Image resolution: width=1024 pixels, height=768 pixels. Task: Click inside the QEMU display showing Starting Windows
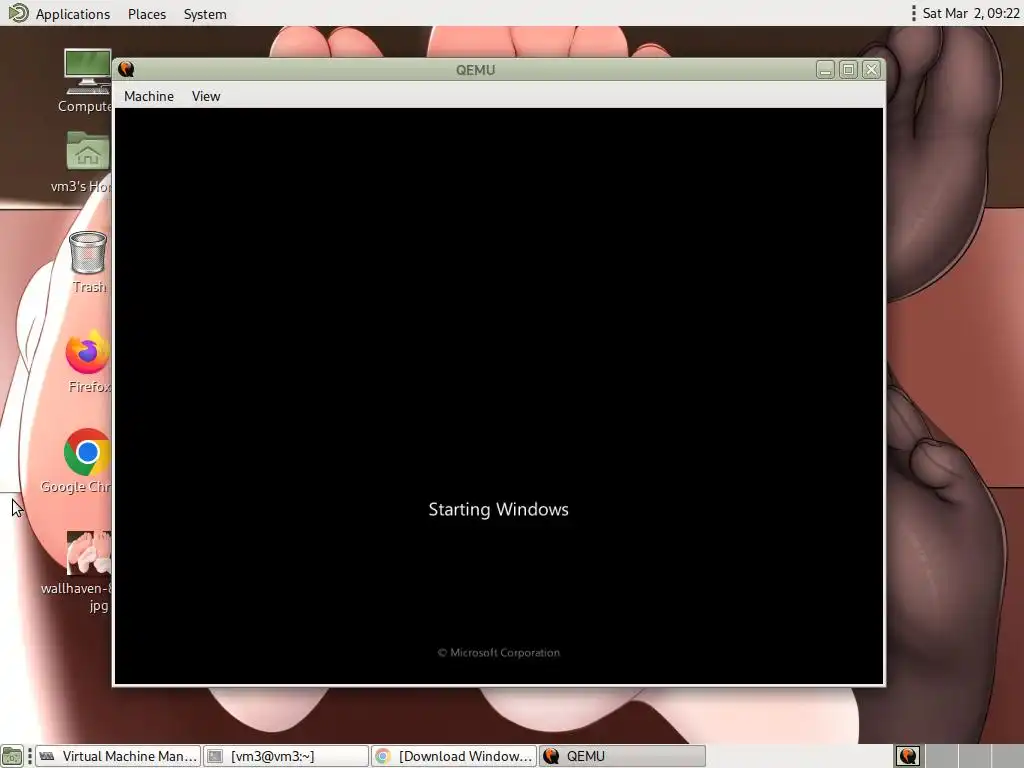coord(499,396)
